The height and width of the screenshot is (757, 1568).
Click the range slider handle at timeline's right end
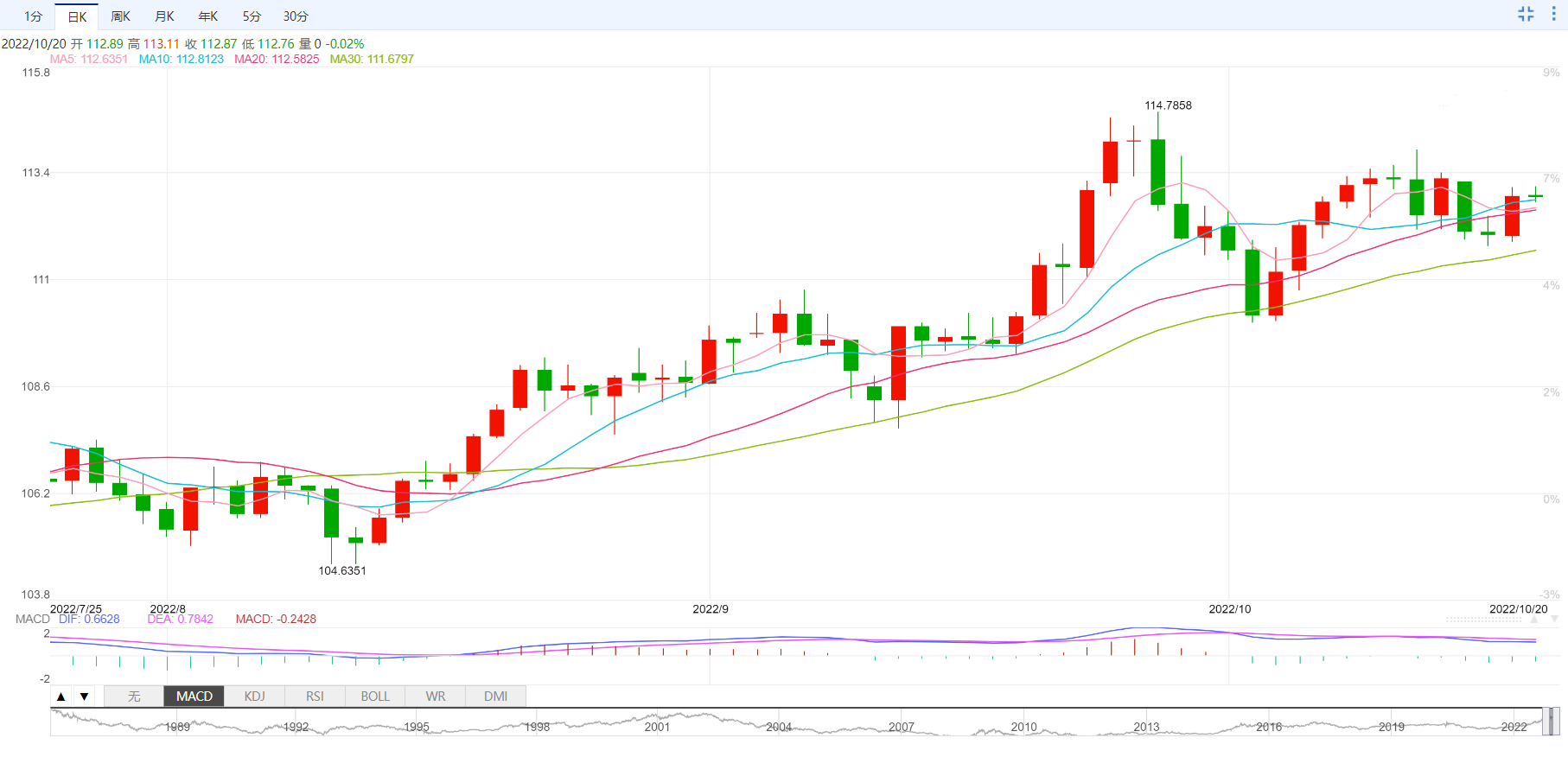(1552, 721)
